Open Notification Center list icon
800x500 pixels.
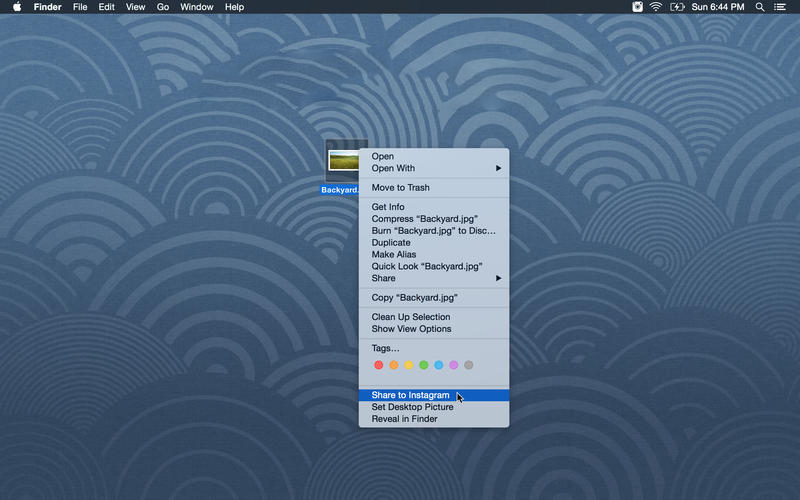coord(780,7)
